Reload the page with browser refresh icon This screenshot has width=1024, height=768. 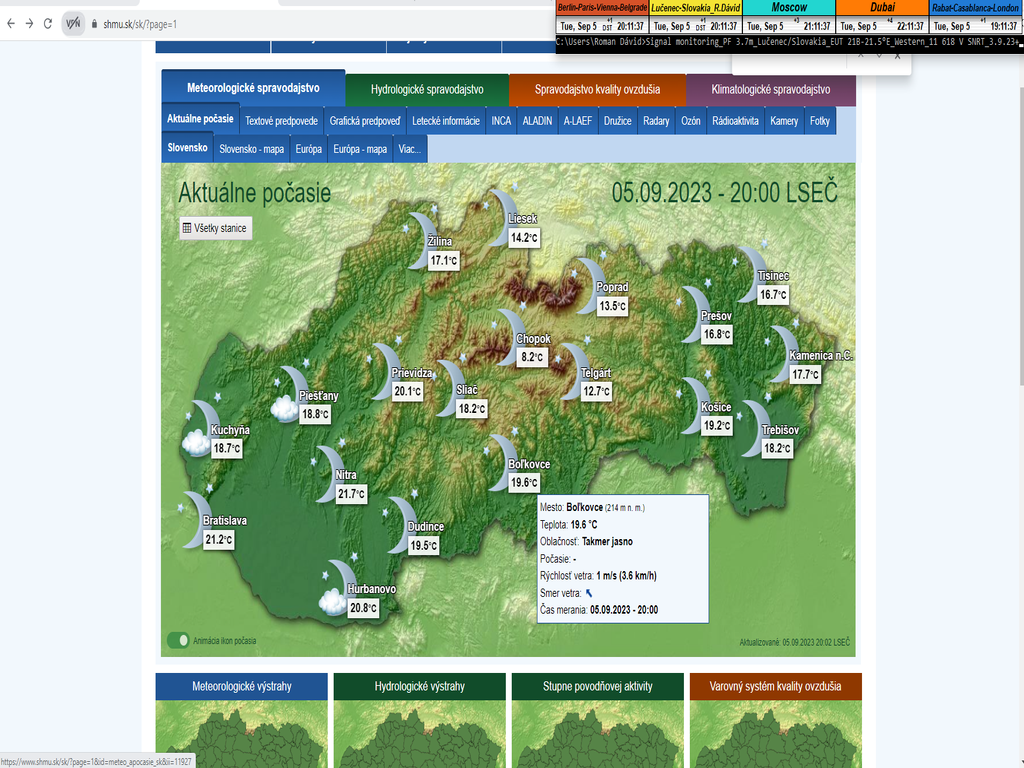[x=47, y=24]
